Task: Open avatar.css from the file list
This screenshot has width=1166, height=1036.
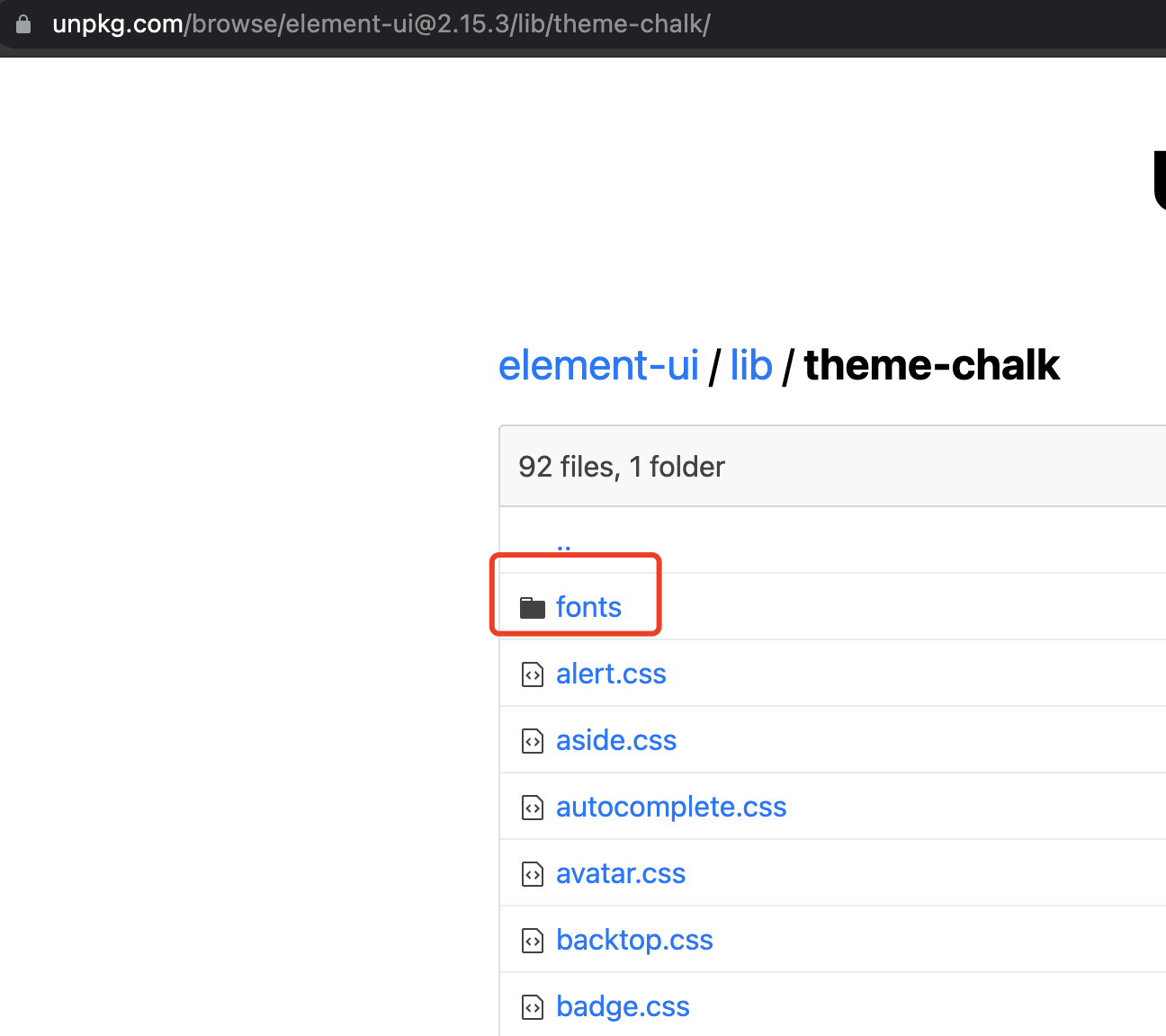Action: pyautogui.click(x=621, y=873)
